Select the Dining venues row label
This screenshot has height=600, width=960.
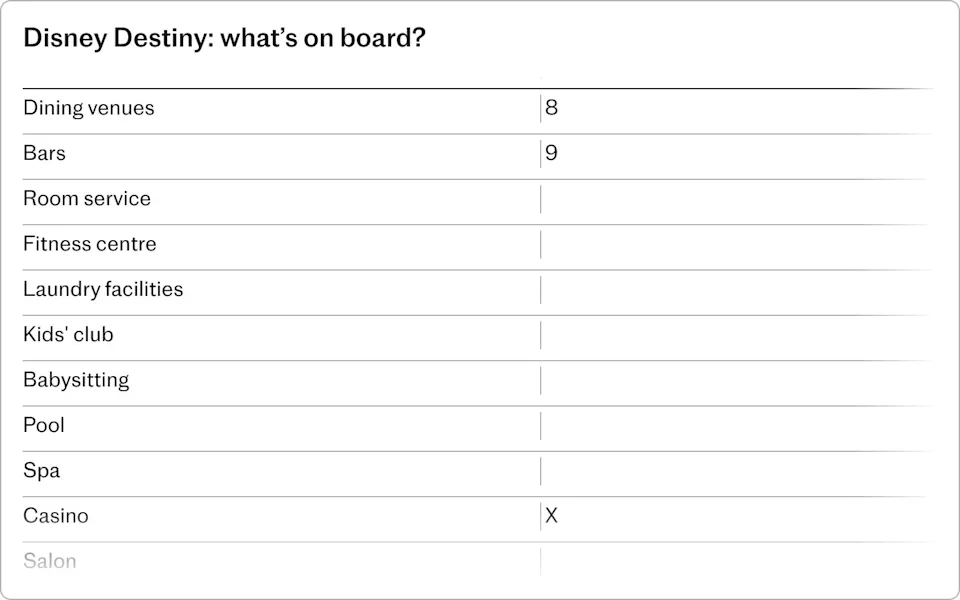[89, 108]
